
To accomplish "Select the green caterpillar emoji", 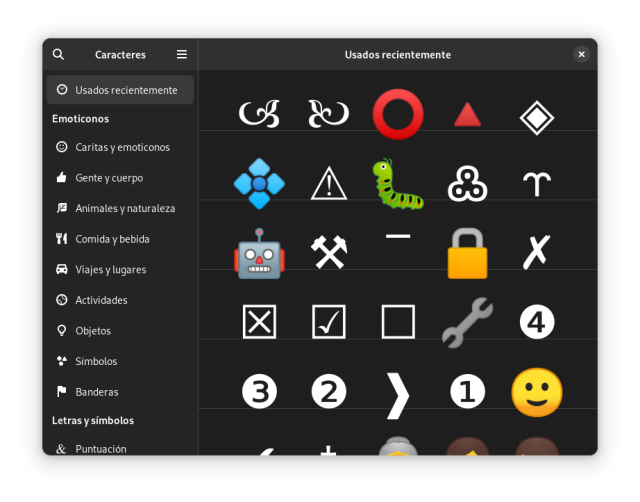I will click(398, 183).
